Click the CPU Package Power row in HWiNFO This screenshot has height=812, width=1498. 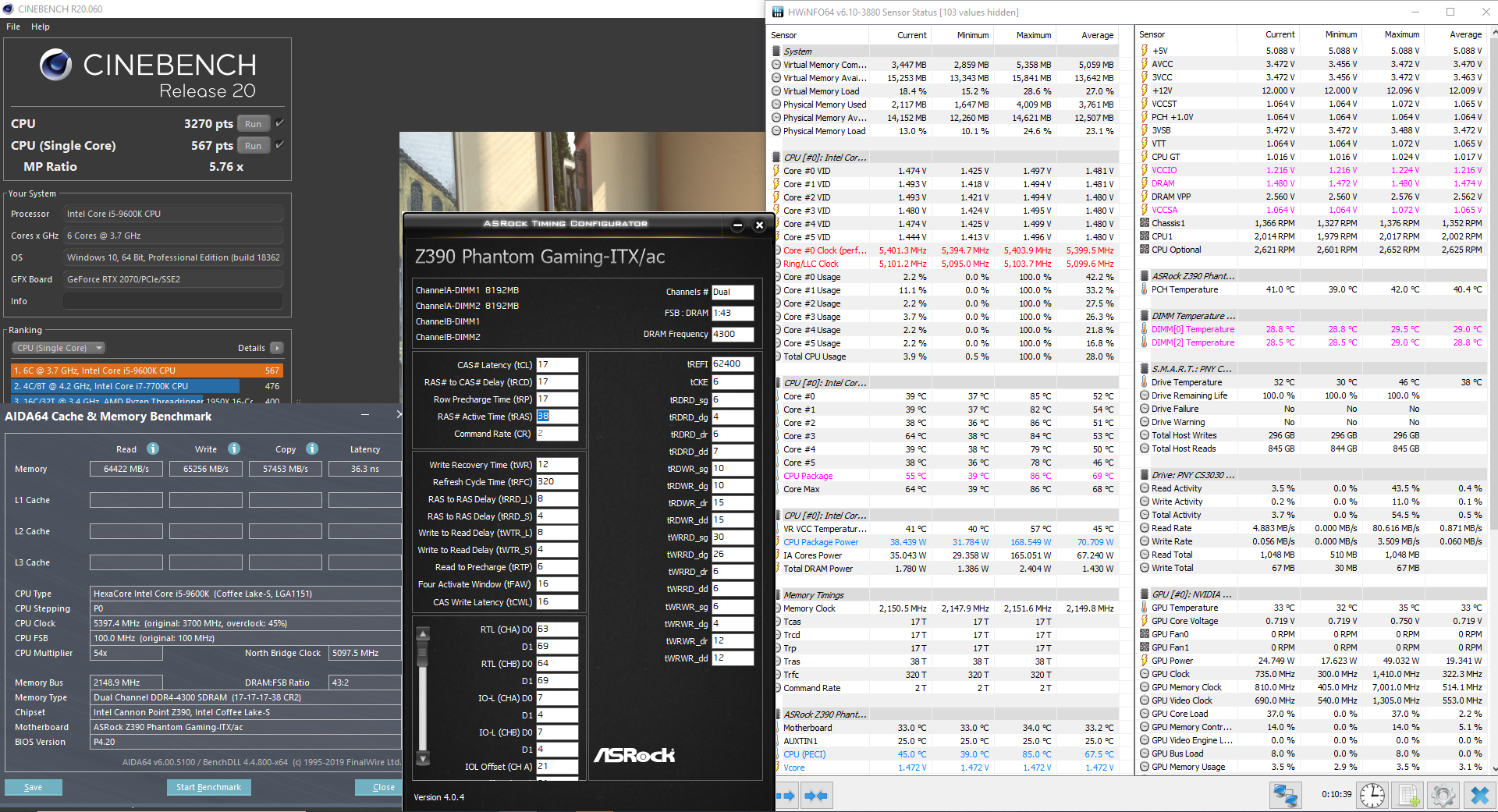[x=946, y=542]
